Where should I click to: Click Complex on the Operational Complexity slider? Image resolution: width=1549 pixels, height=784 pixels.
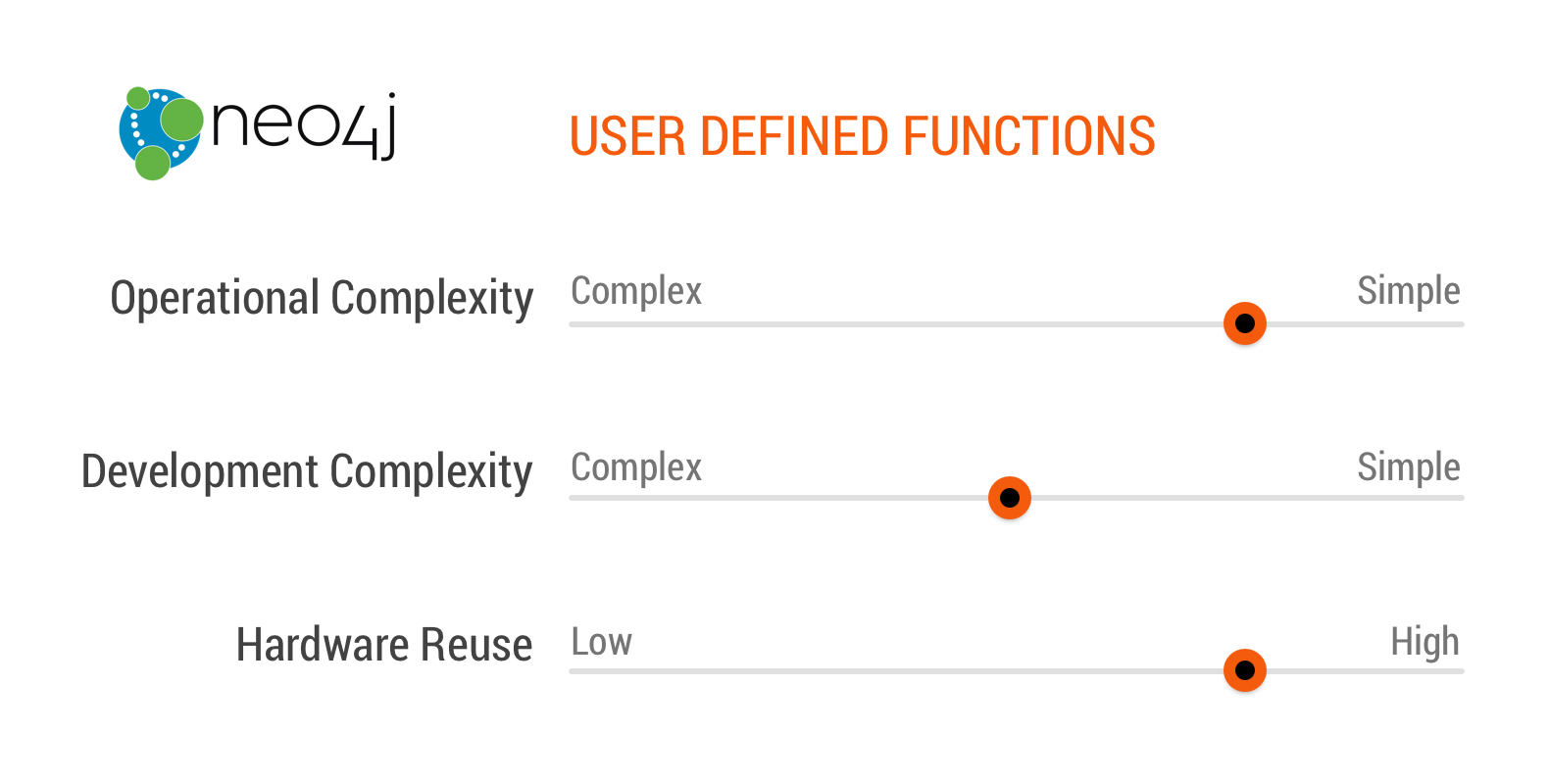point(636,292)
